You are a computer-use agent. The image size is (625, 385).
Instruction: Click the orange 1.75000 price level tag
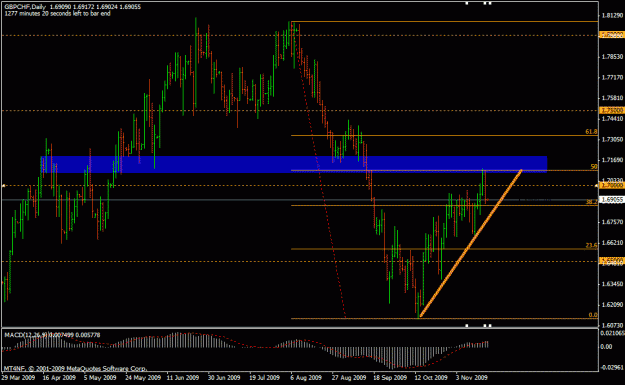click(612, 110)
